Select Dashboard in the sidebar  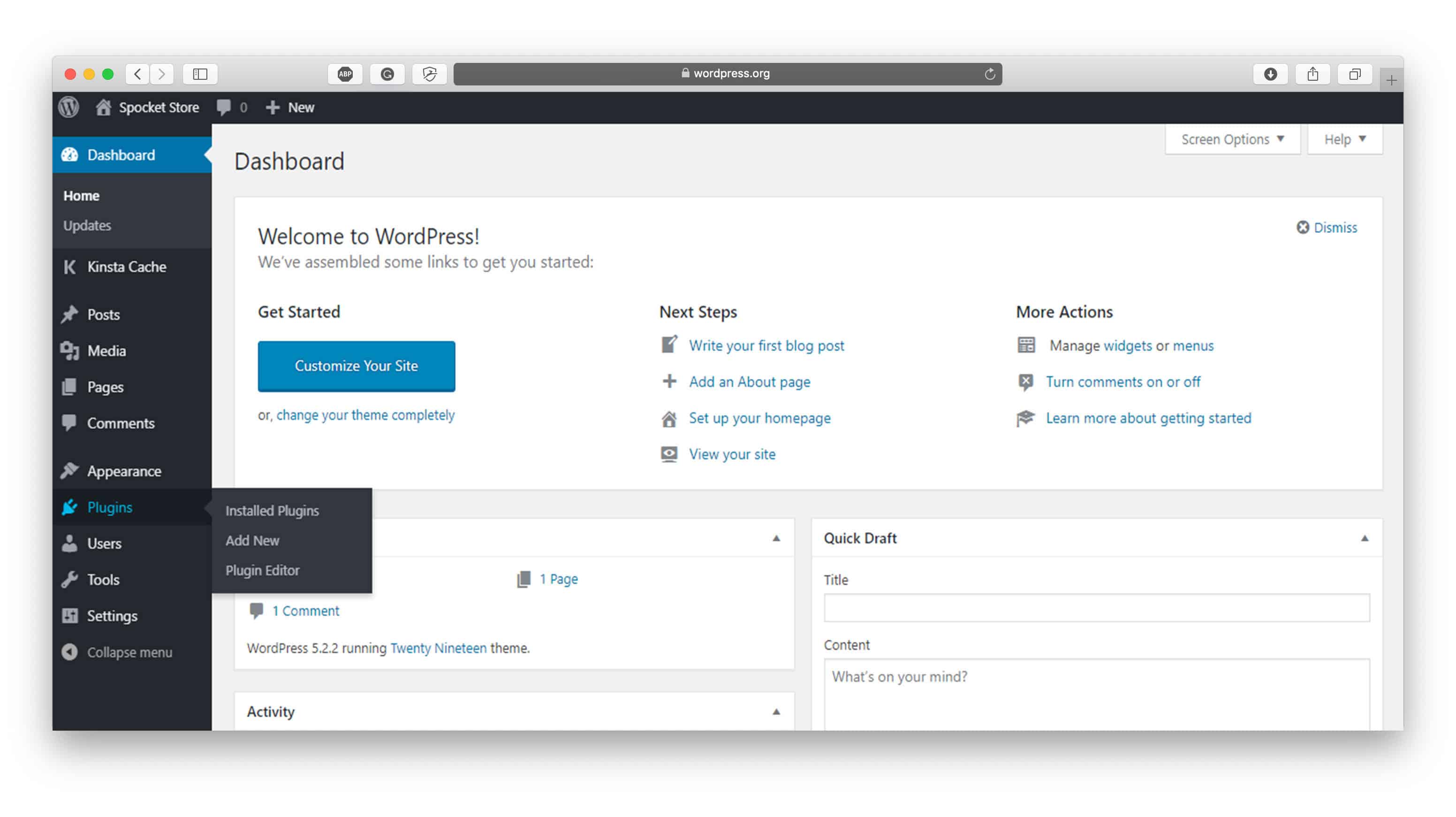click(132, 155)
